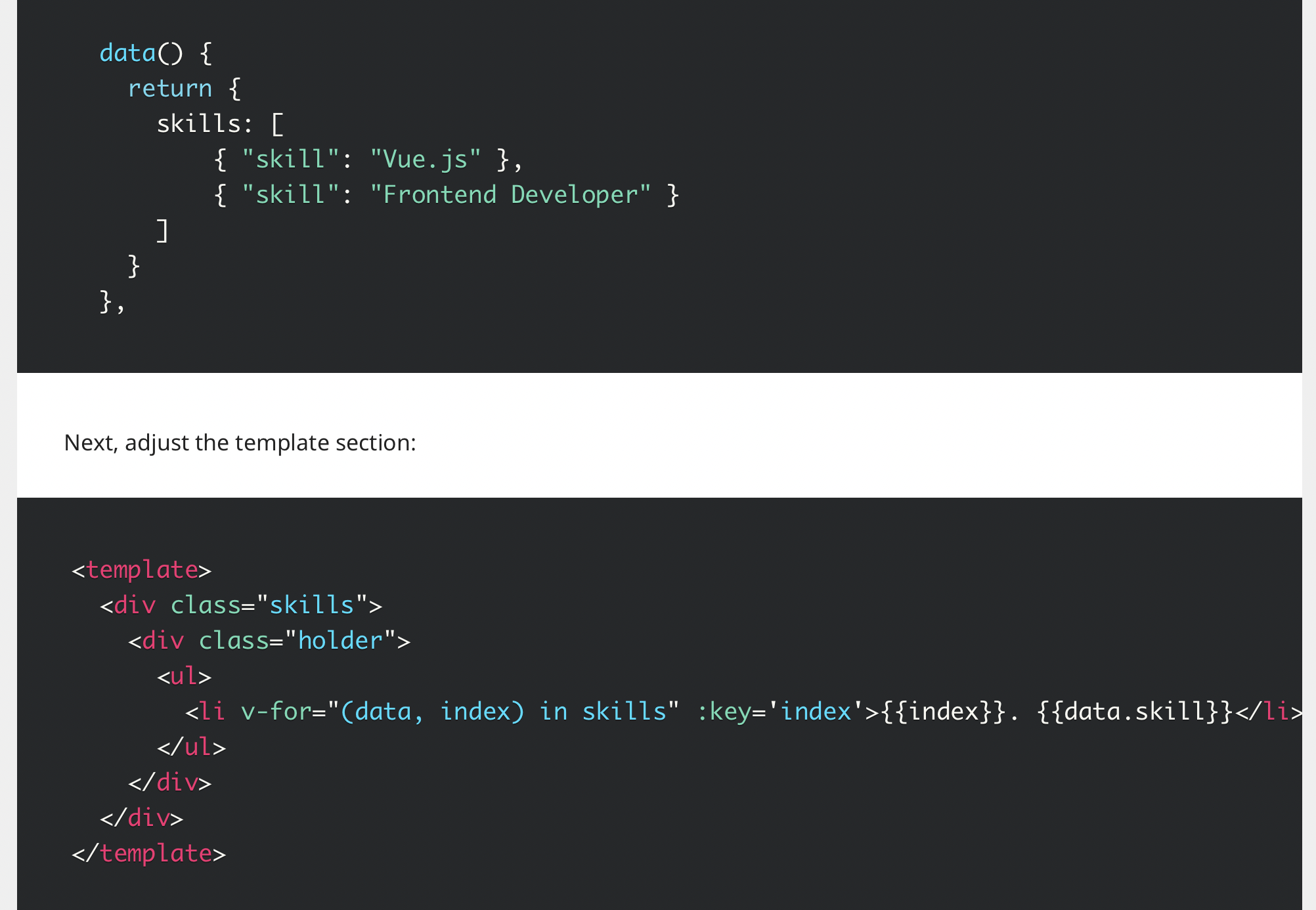Click the opening <template> tag
The image size is (1316, 910).
(x=142, y=570)
